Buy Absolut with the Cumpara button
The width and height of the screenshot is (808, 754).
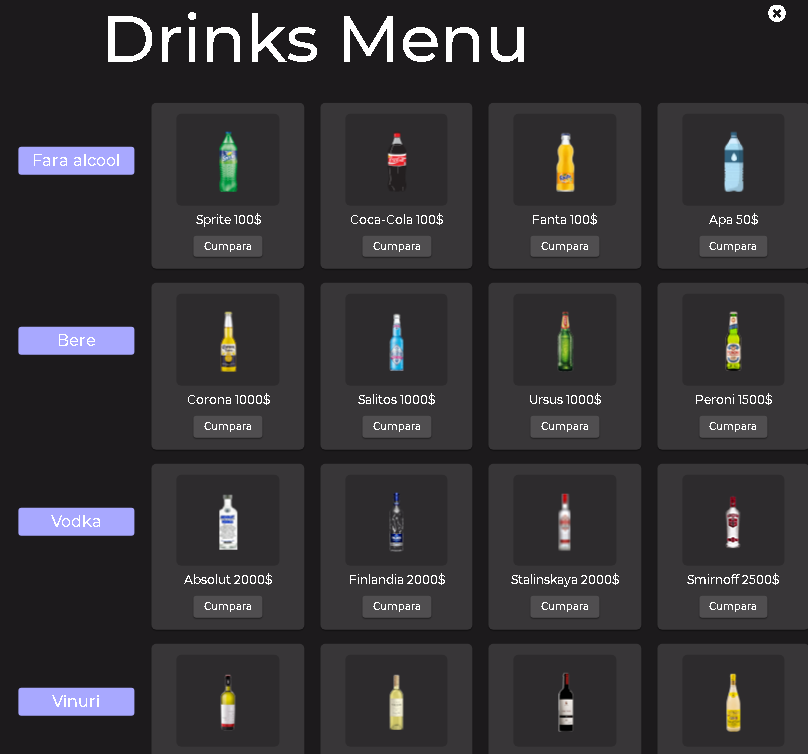pyautogui.click(x=228, y=606)
